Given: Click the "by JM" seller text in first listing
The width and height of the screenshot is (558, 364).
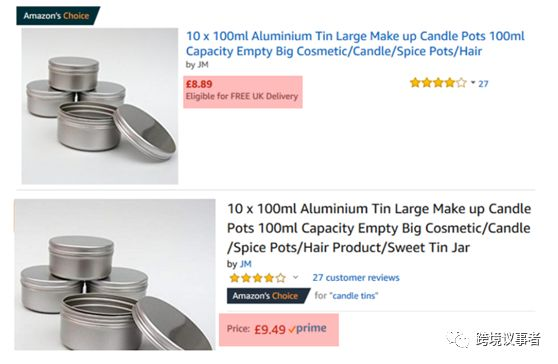Looking at the screenshot, I should tap(197, 64).
